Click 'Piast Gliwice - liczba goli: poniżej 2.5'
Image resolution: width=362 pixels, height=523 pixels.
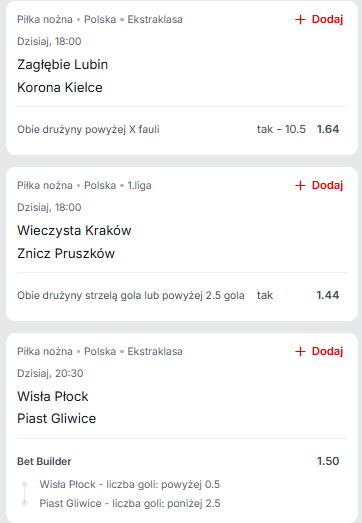pyautogui.click(x=130, y=503)
